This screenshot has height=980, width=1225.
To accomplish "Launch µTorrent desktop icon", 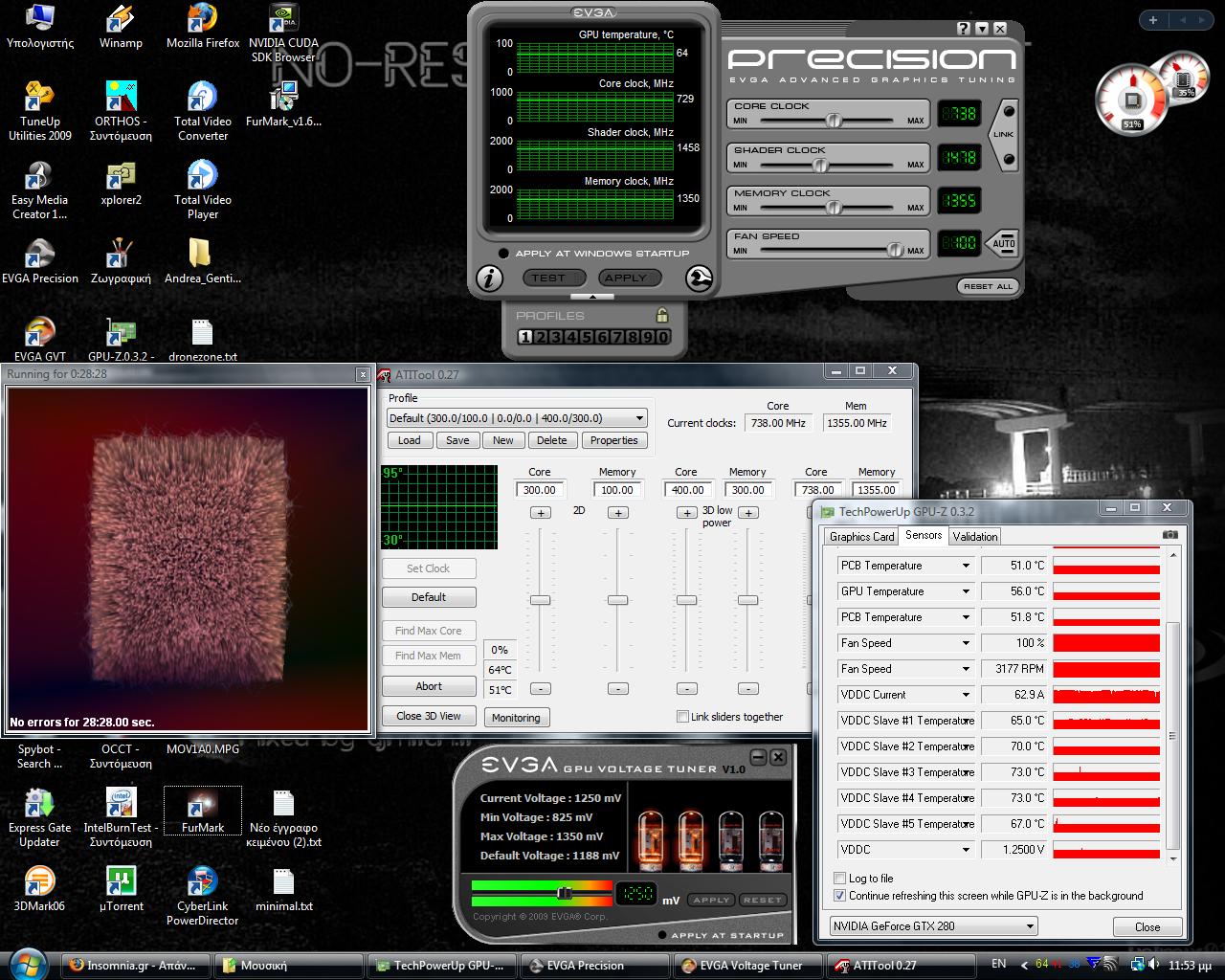I will point(121,889).
